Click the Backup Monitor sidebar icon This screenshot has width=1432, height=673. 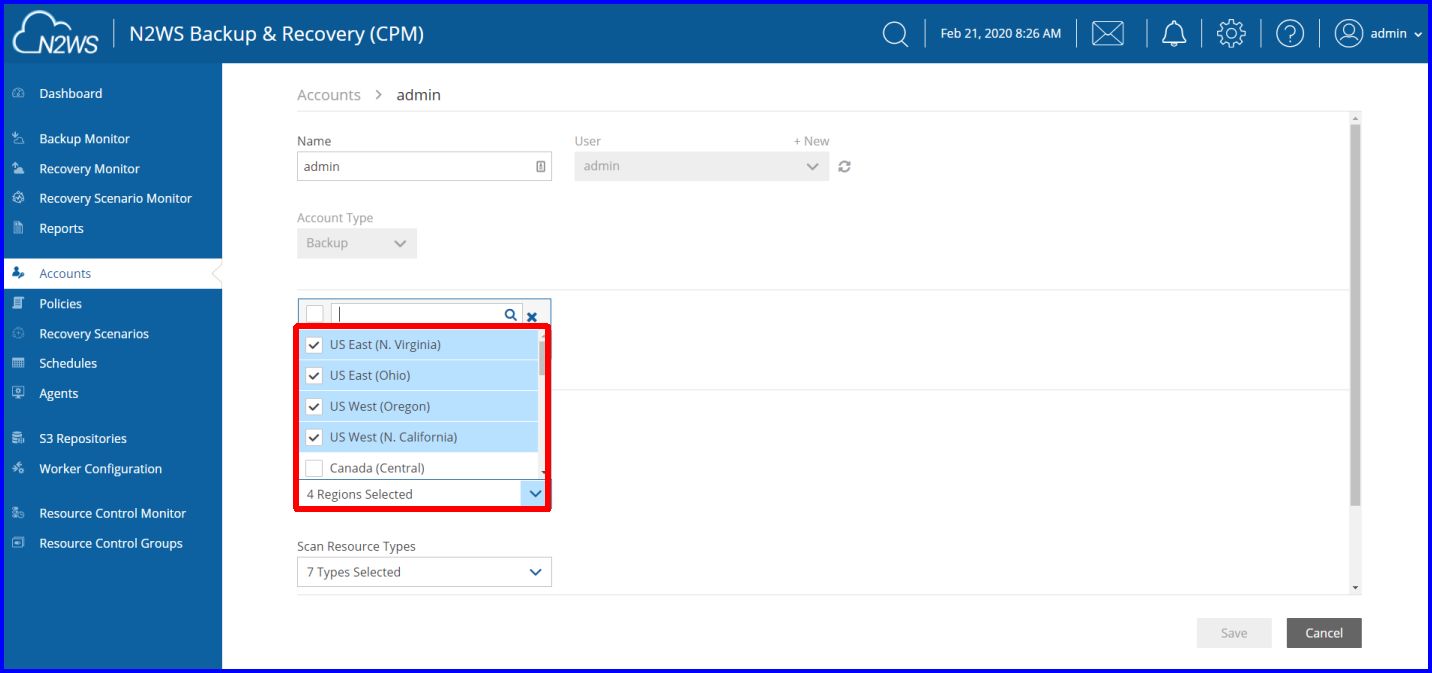tap(18, 138)
